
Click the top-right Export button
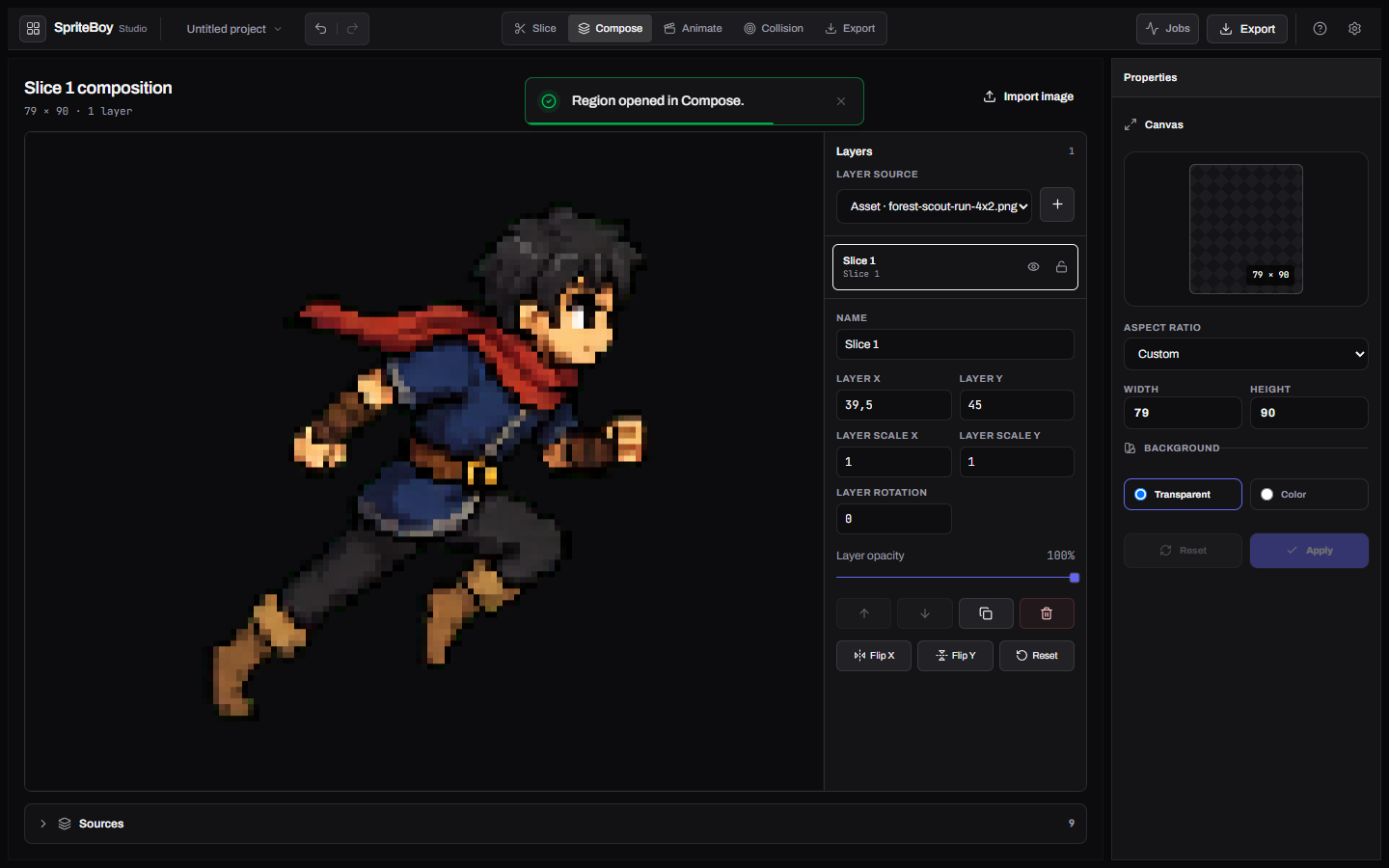pos(1247,29)
